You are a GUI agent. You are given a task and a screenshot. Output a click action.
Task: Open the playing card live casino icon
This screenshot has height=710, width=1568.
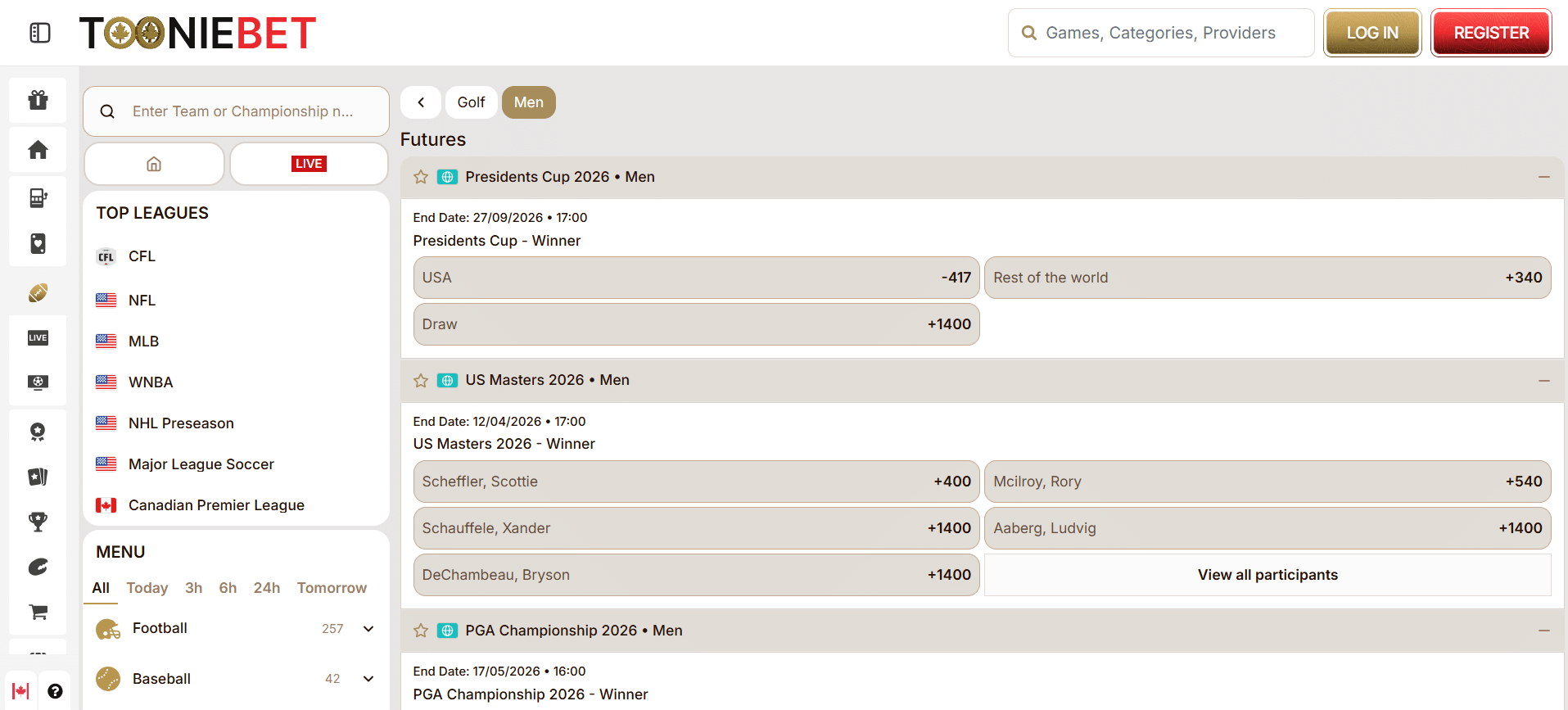(38, 244)
